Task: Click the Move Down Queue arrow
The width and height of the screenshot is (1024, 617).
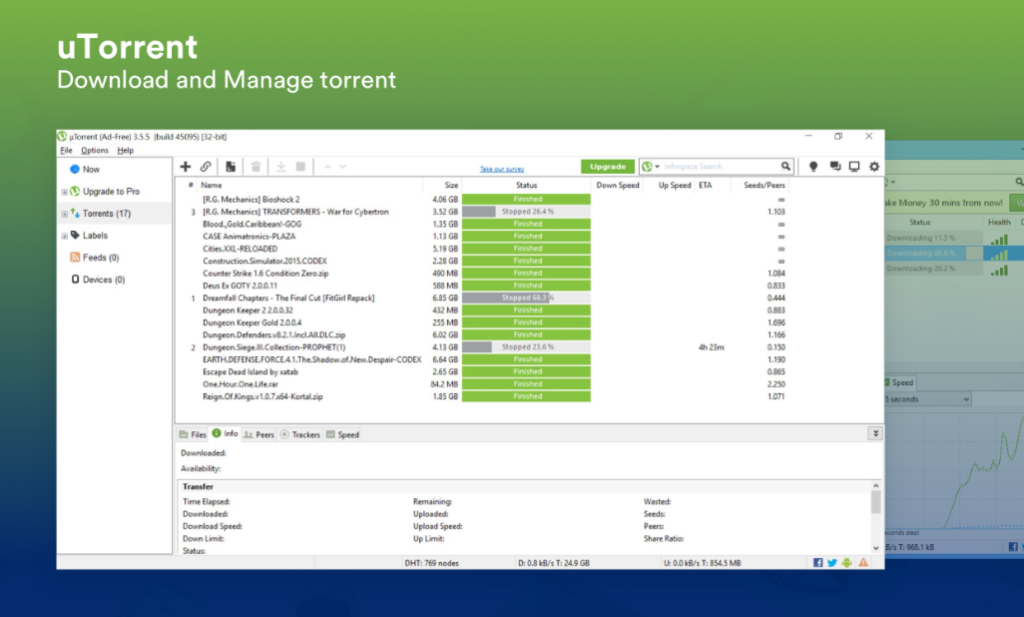Action: (x=343, y=167)
